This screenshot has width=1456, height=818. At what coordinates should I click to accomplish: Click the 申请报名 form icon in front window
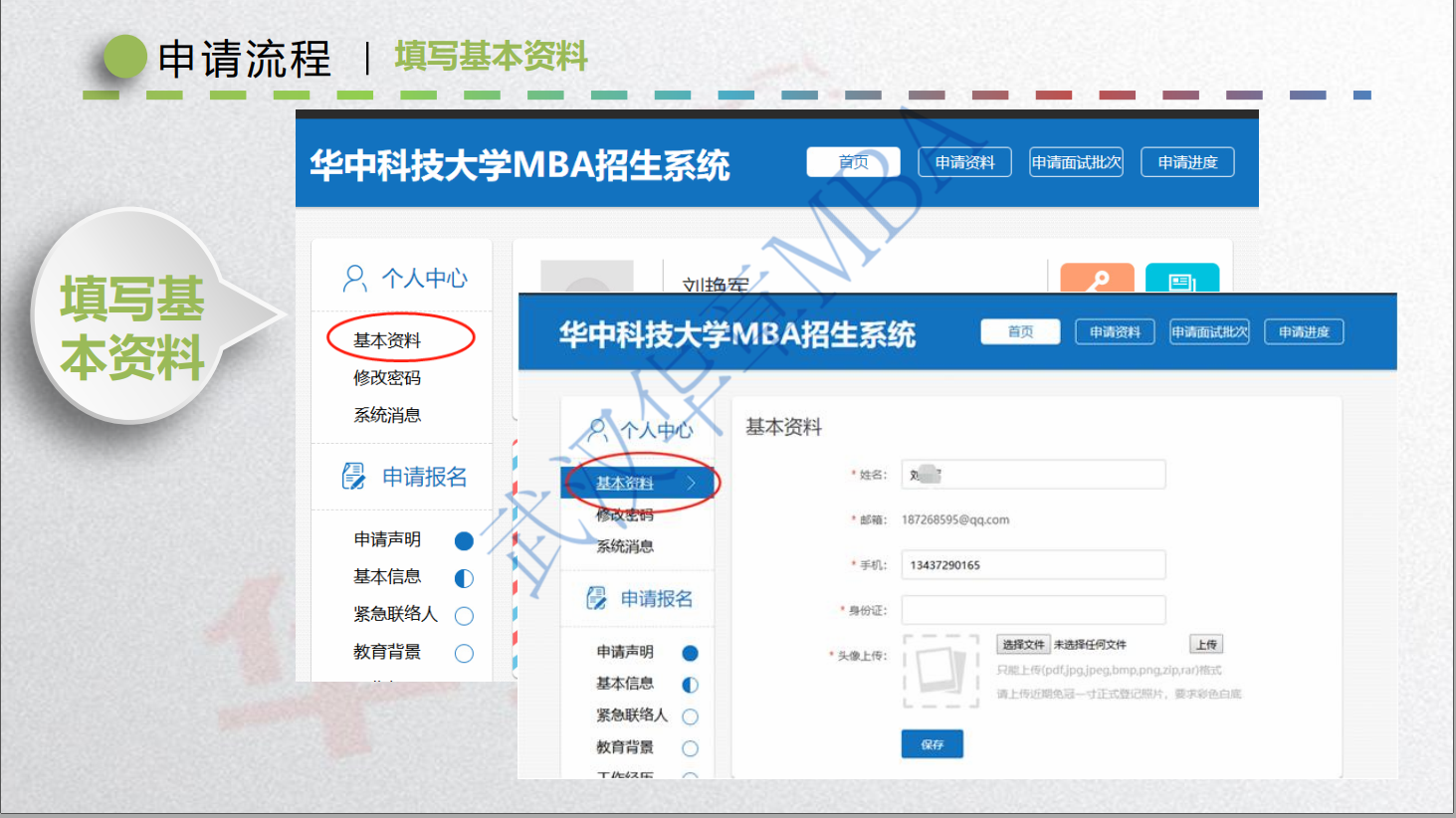click(596, 598)
